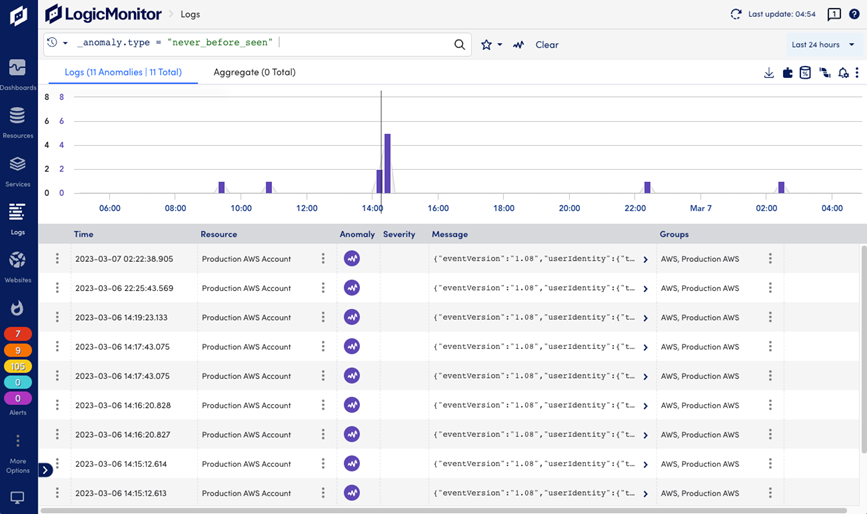
Task: Open the help question mark icon
Action: tap(854, 14)
